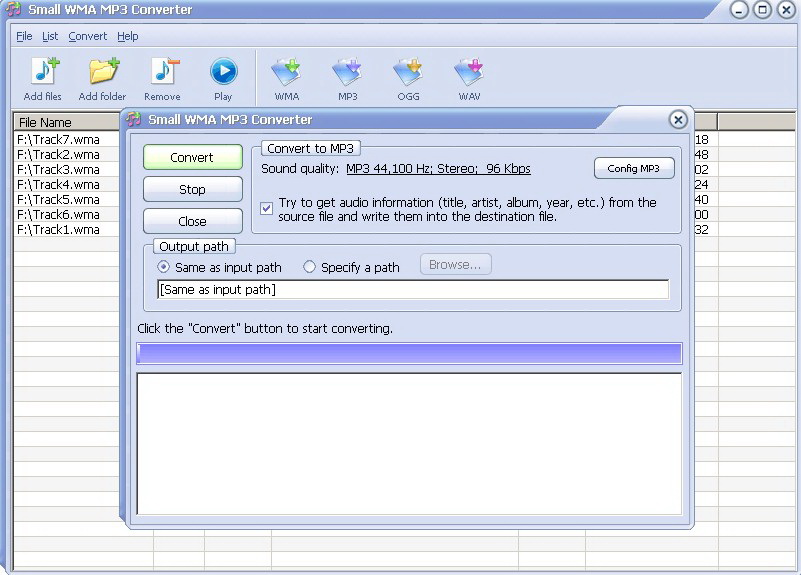Click the main window app icon

tap(14, 9)
